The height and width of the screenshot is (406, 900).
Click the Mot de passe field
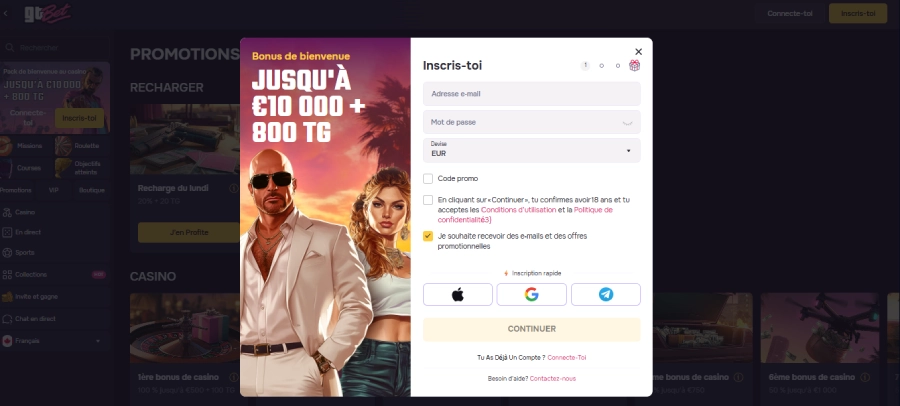click(x=532, y=122)
